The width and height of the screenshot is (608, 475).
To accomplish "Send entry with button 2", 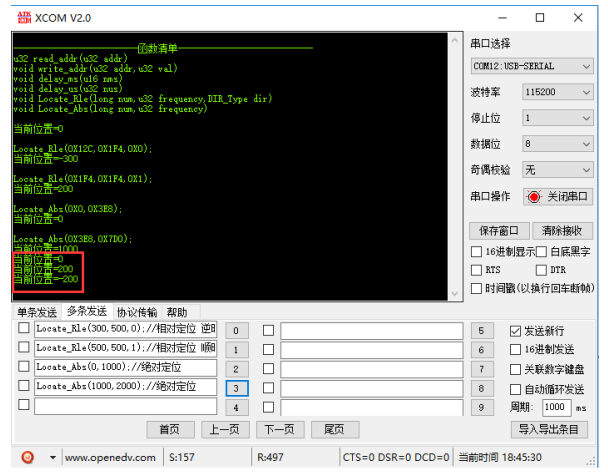I will (x=237, y=369).
